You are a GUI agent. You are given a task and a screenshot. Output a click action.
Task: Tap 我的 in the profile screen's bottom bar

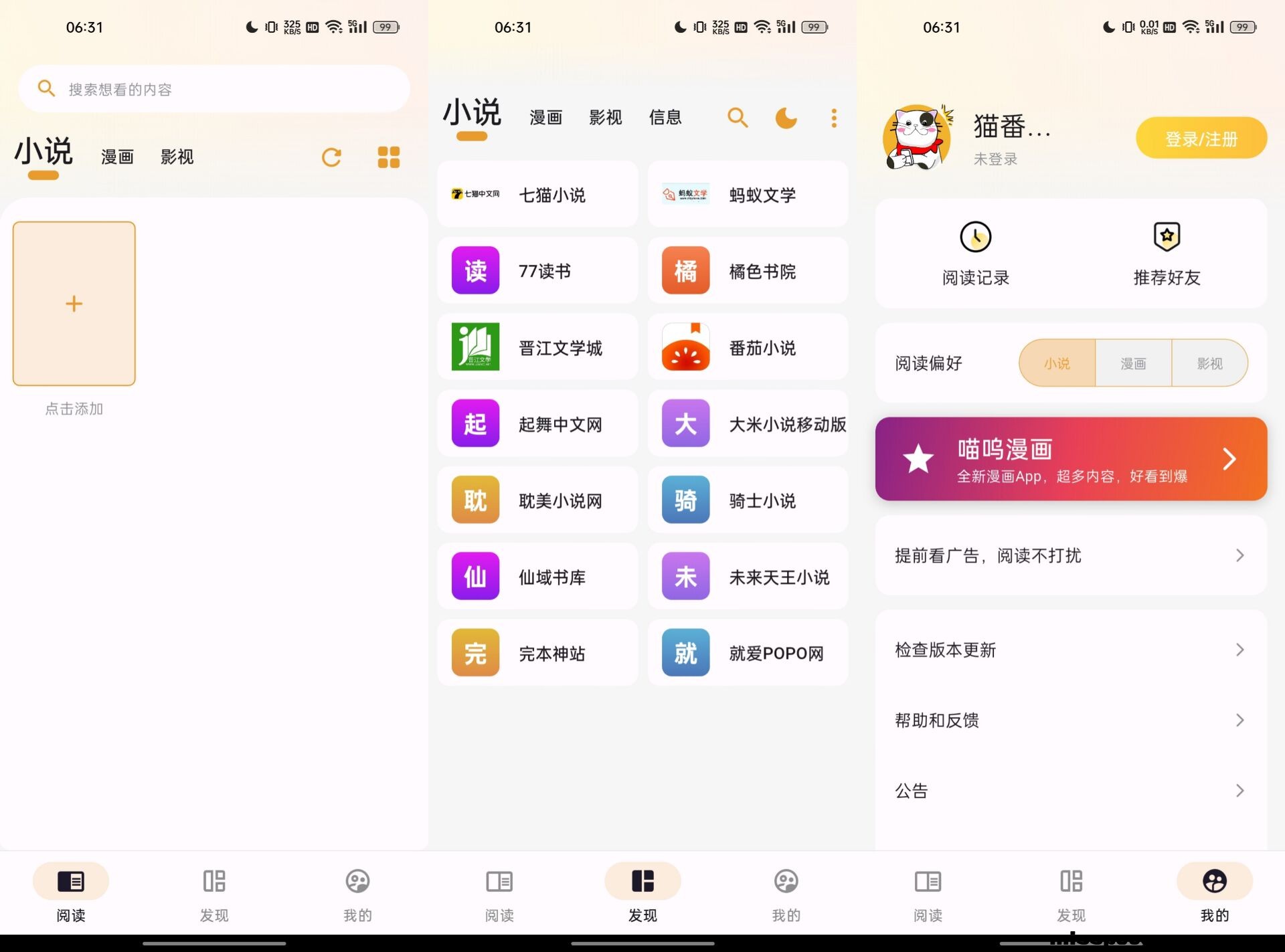coord(1215,893)
